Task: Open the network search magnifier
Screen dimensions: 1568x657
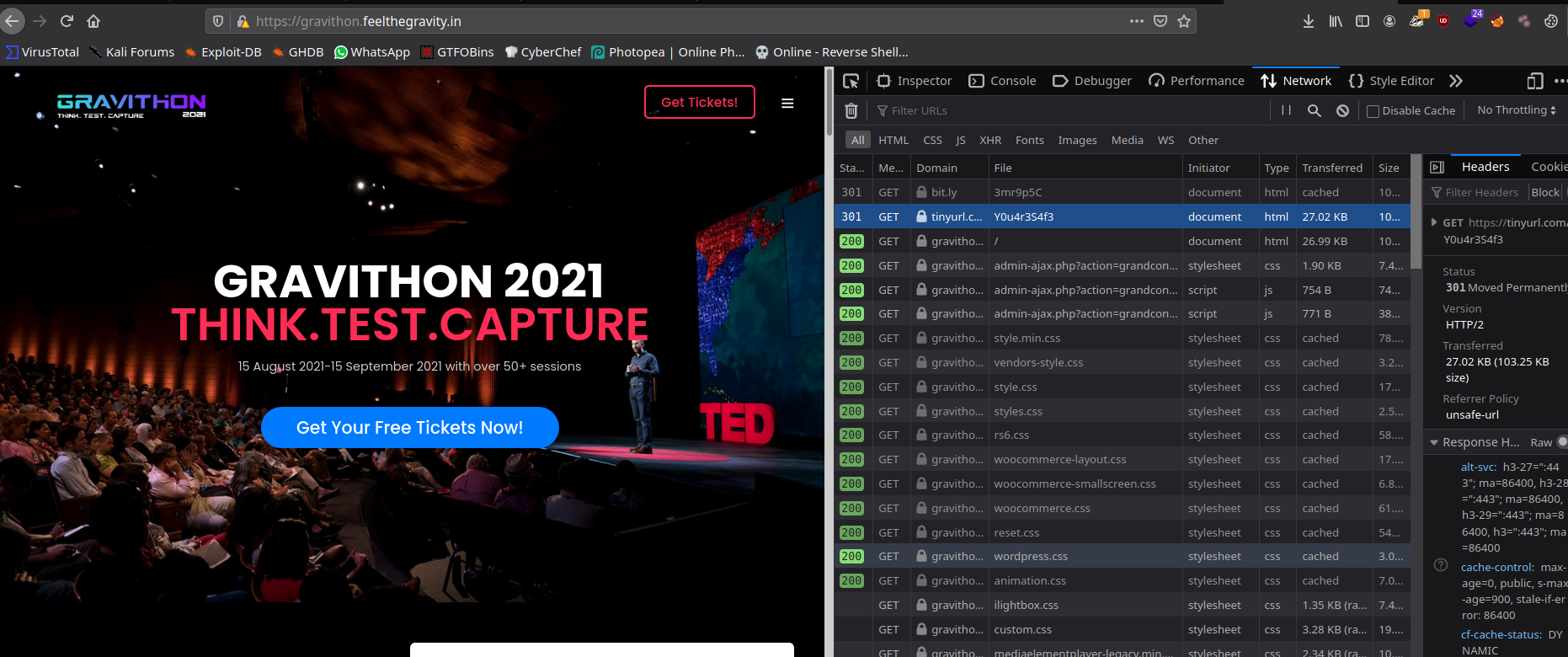Action: pos(1314,110)
